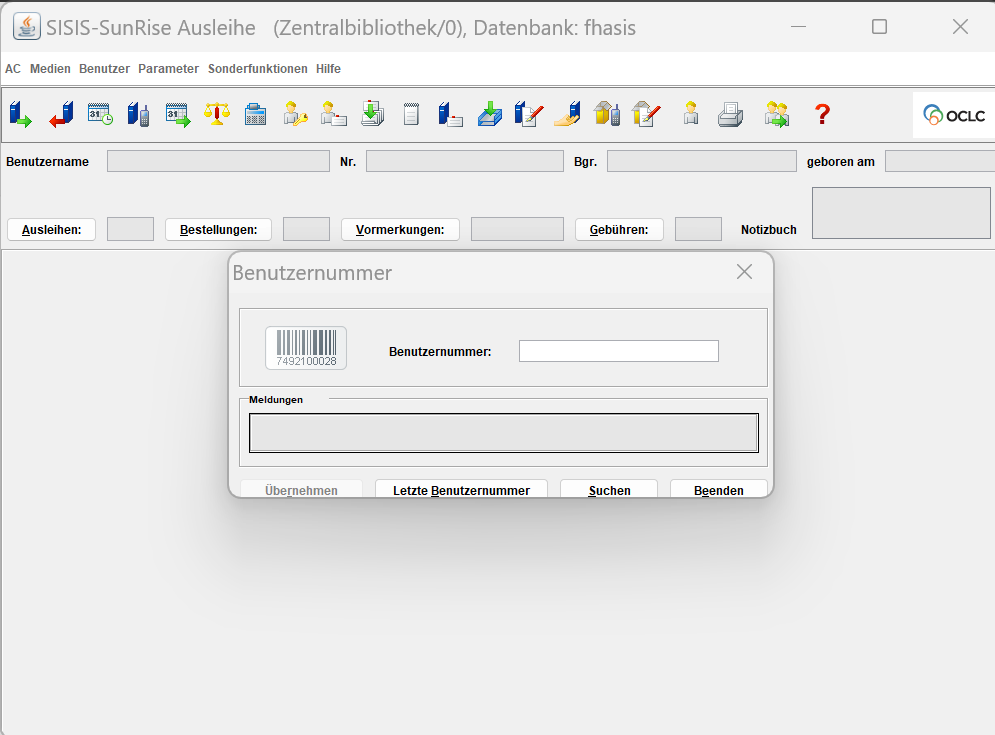Click the hand holding book icon
Viewport: 995px width, 735px height.
pyautogui.click(x=567, y=114)
